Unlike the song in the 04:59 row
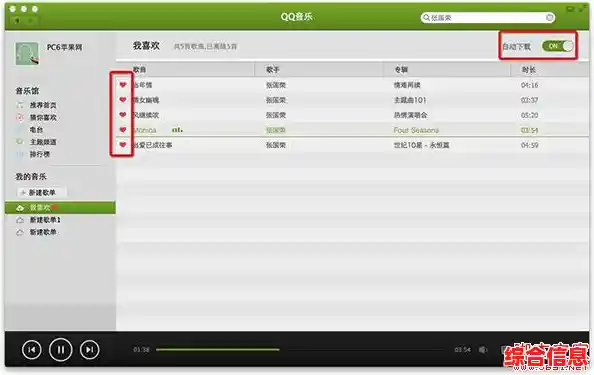The image size is (594, 375). click(x=123, y=145)
